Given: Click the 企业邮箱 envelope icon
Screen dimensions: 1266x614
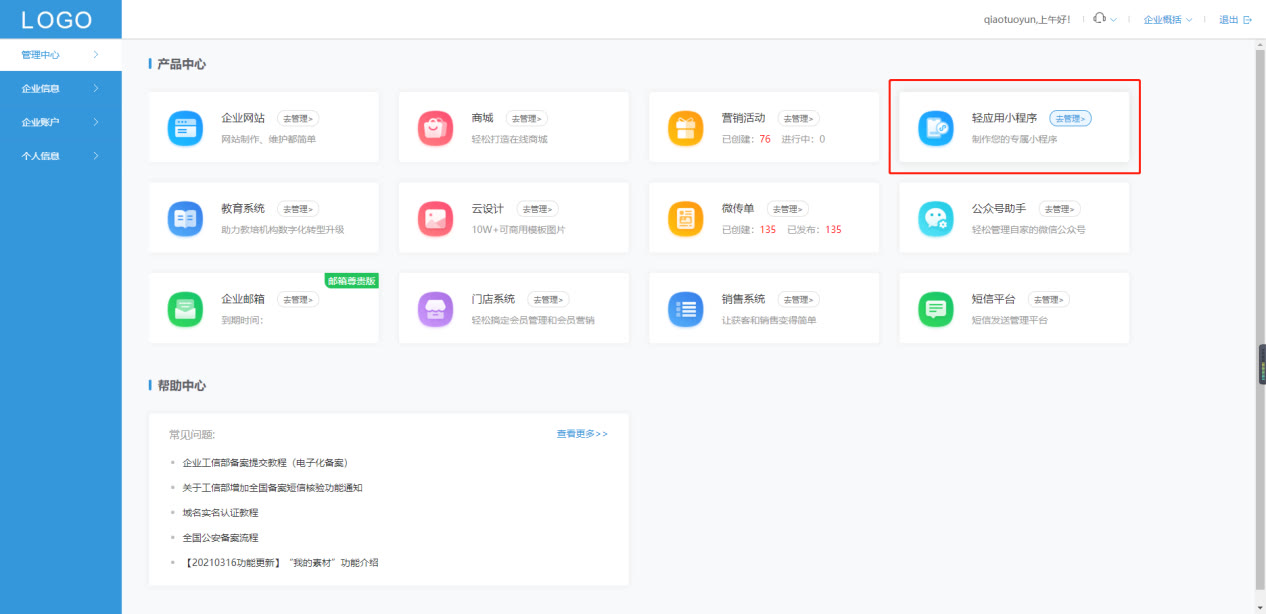Looking at the screenshot, I should click(186, 308).
